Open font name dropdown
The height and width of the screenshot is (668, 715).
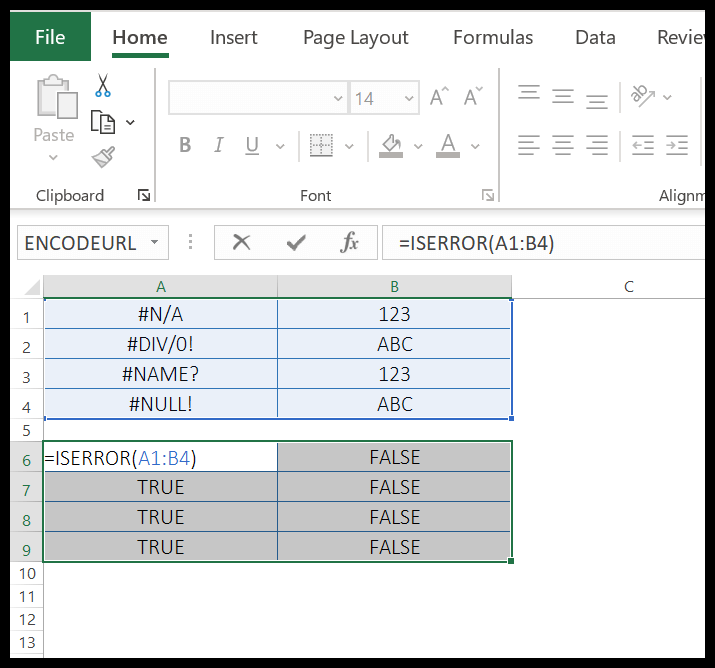pyautogui.click(x=338, y=98)
